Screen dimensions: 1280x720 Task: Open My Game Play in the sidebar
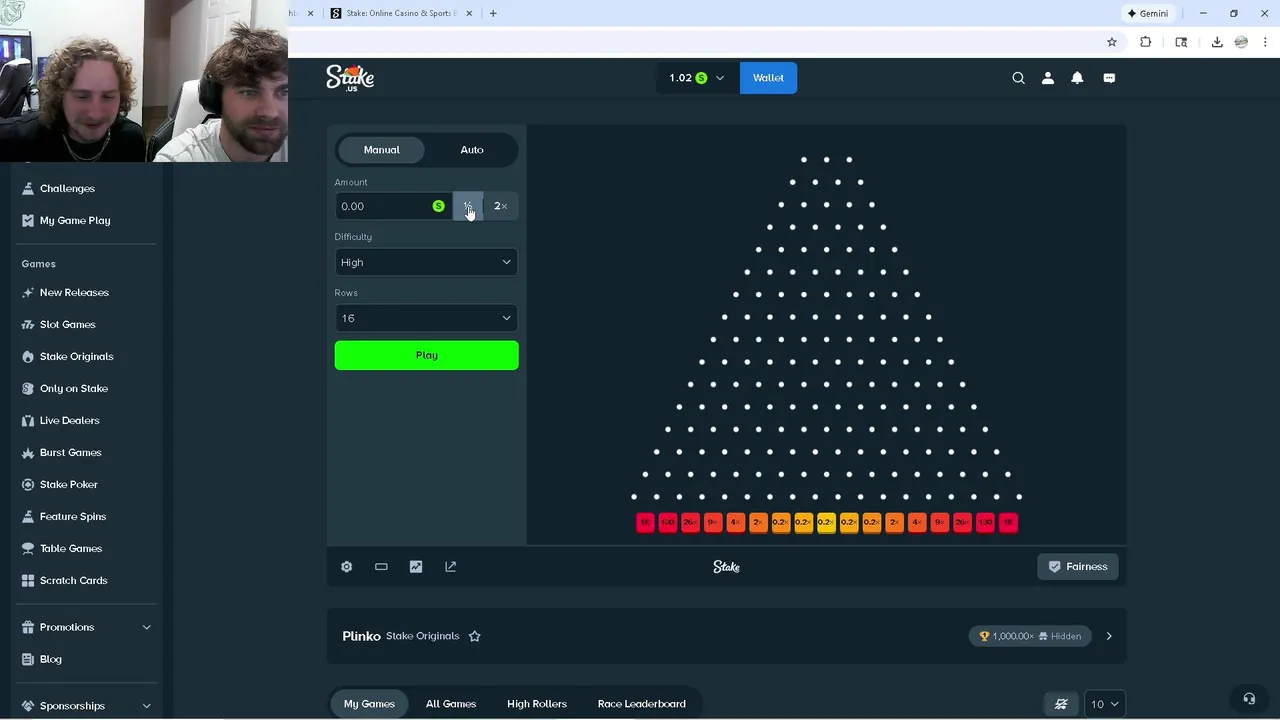(75, 220)
